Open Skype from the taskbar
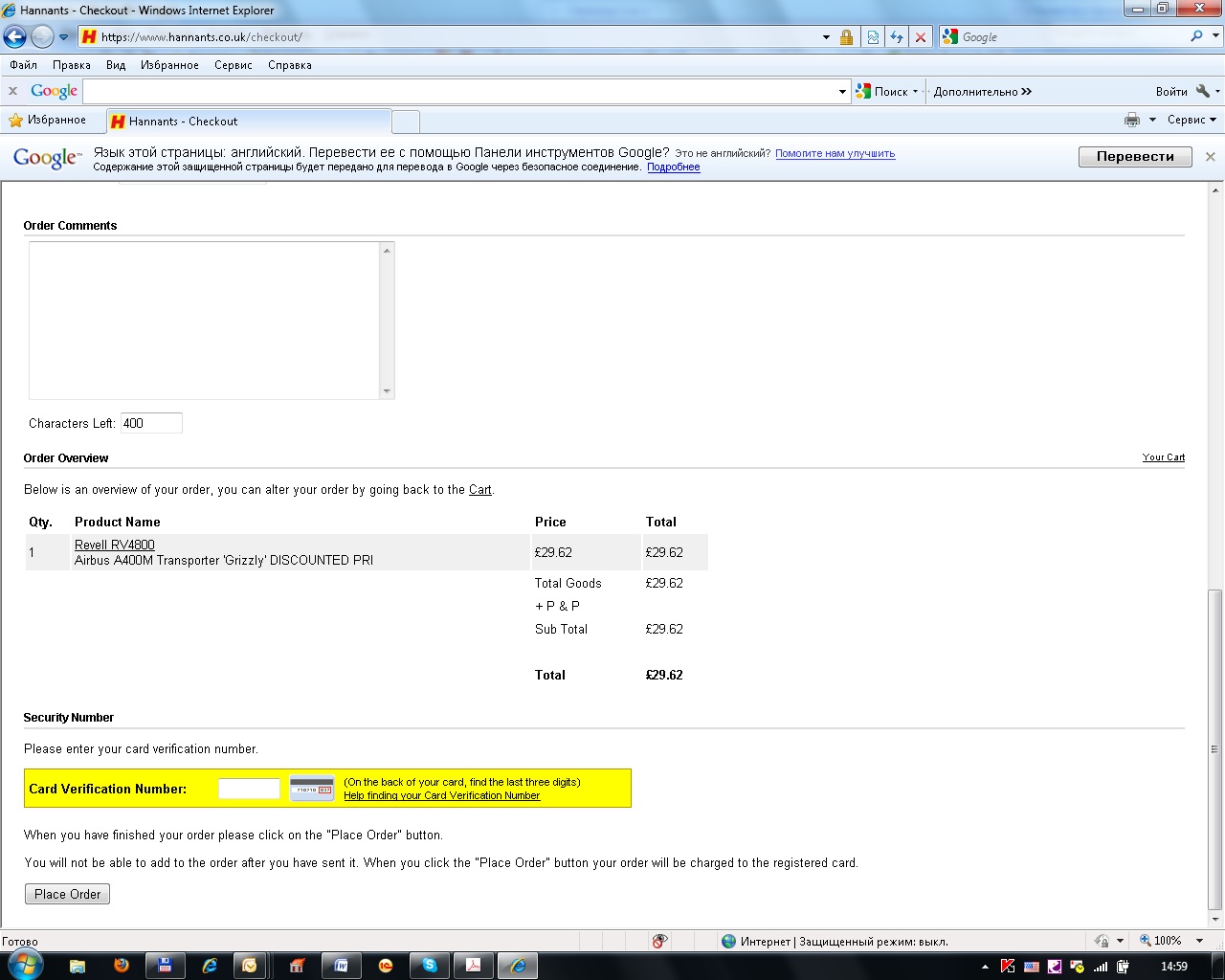The width and height of the screenshot is (1225, 980). tap(430, 967)
